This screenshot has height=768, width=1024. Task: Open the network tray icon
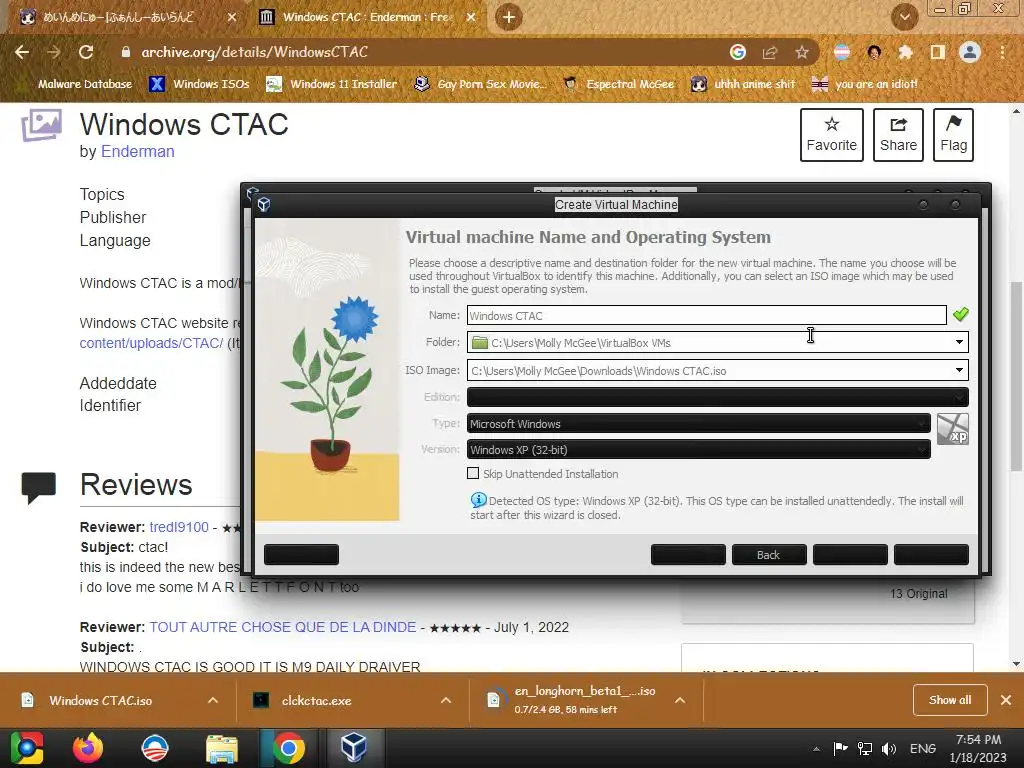(865, 748)
